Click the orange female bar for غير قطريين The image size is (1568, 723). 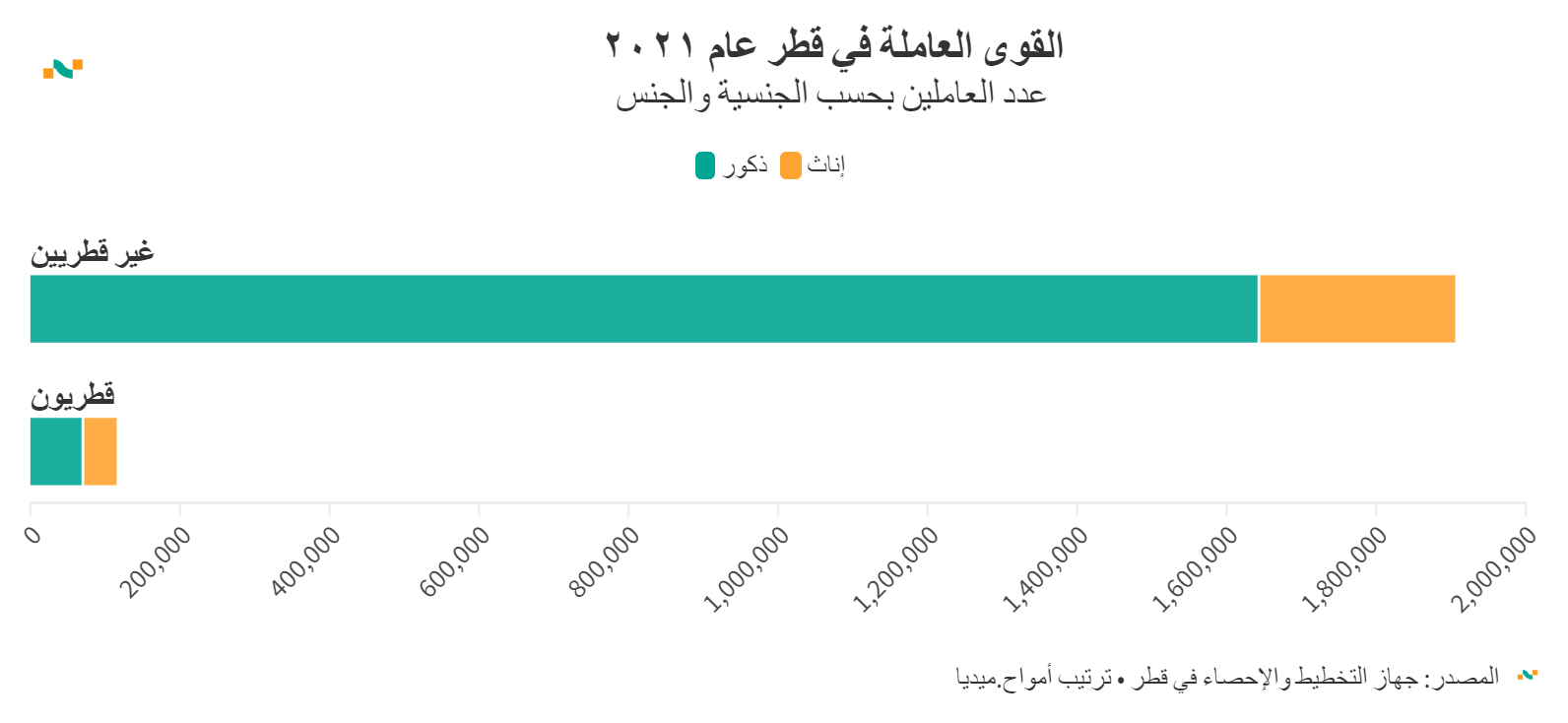1357,309
